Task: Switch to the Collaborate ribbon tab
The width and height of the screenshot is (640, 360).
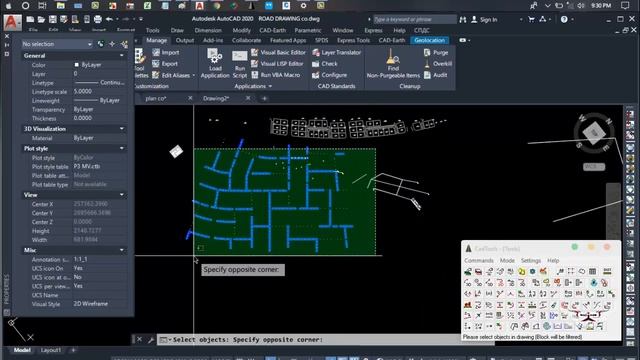Action: [x=246, y=40]
